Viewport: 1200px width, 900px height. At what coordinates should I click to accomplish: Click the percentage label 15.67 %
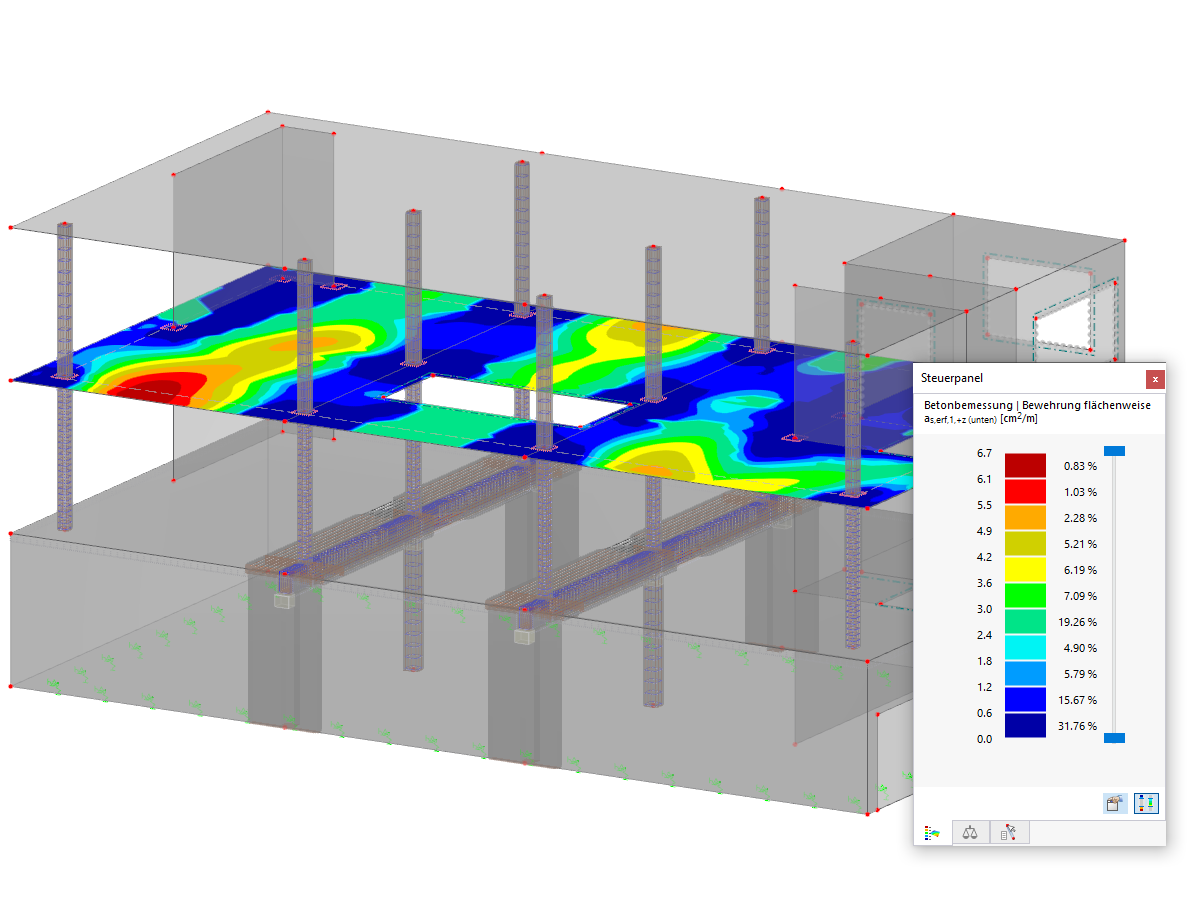(1077, 700)
